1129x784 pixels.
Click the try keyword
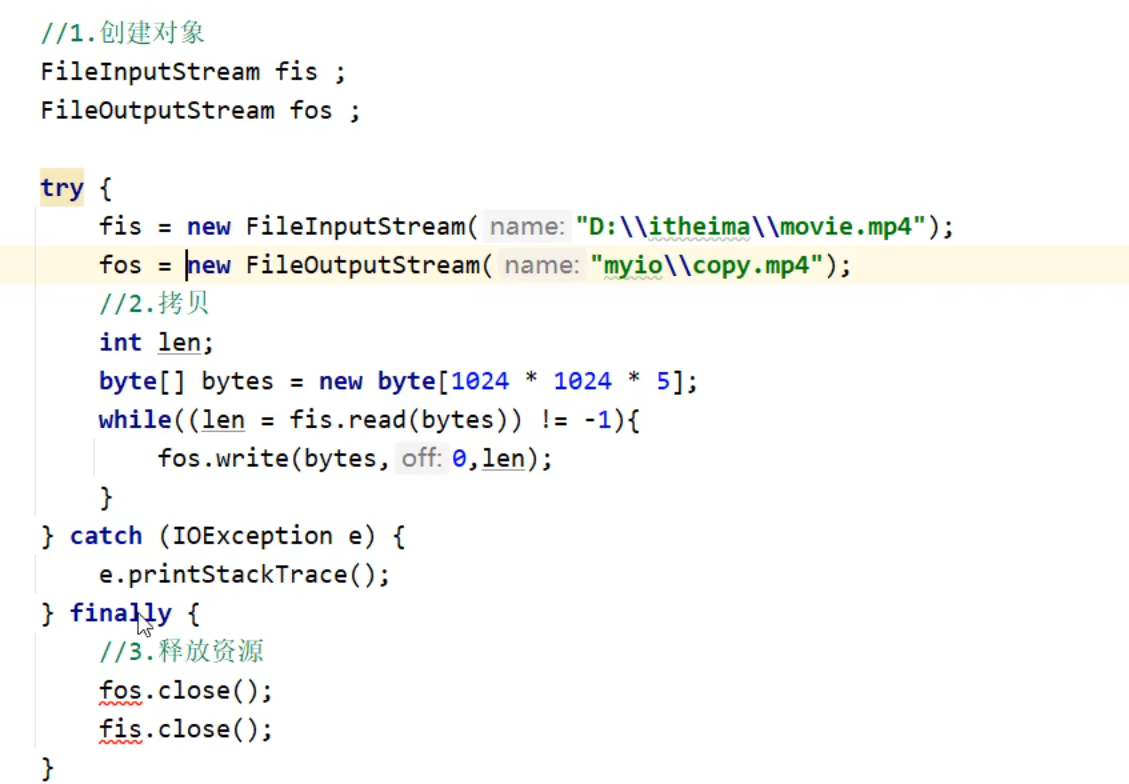pos(61,188)
